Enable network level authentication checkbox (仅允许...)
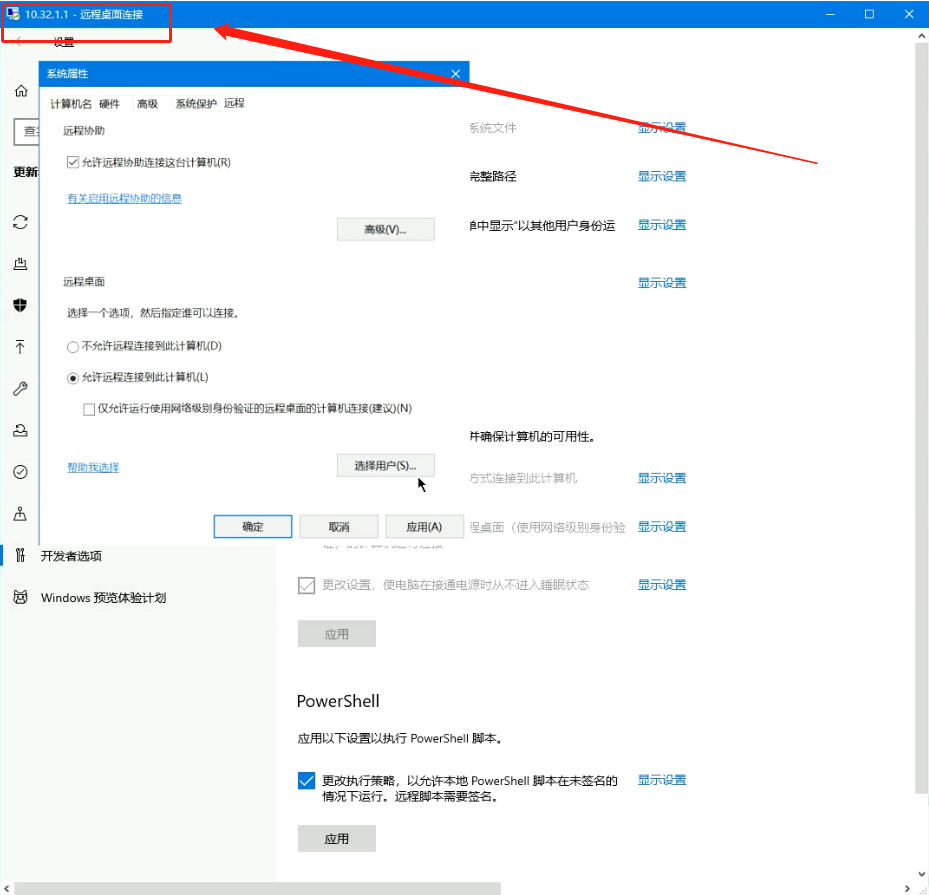The image size is (929, 895). click(91, 408)
